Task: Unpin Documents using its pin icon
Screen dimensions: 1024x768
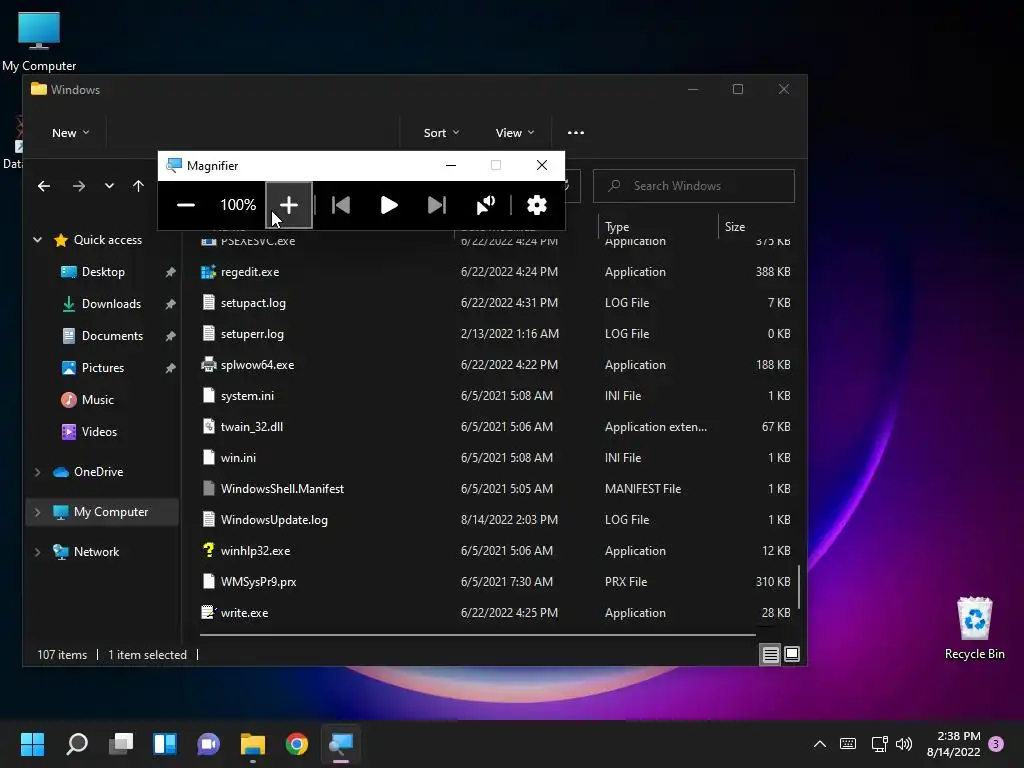Action: pos(170,336)
